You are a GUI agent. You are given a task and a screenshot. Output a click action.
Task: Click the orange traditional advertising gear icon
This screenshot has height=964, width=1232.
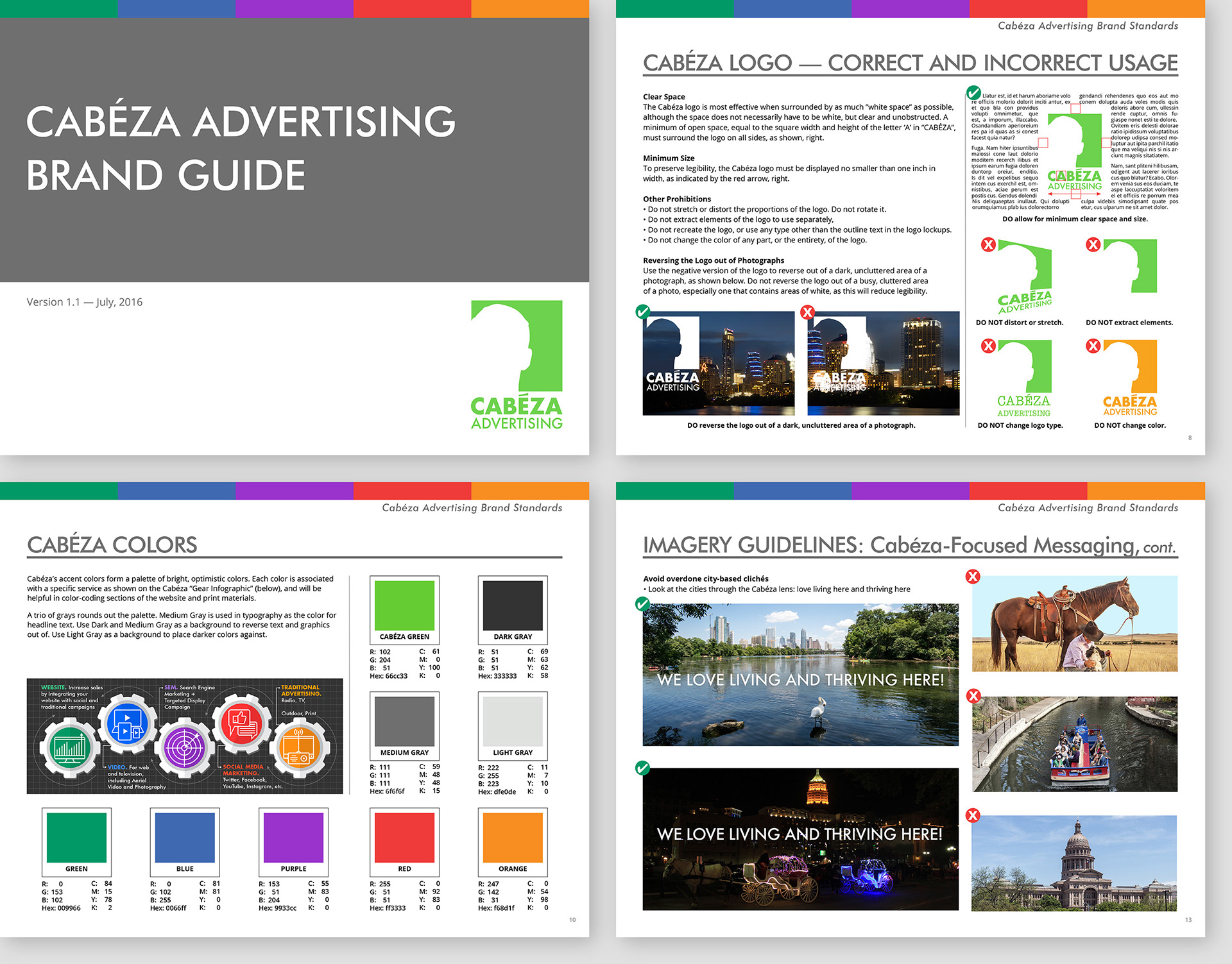point(299,748)
